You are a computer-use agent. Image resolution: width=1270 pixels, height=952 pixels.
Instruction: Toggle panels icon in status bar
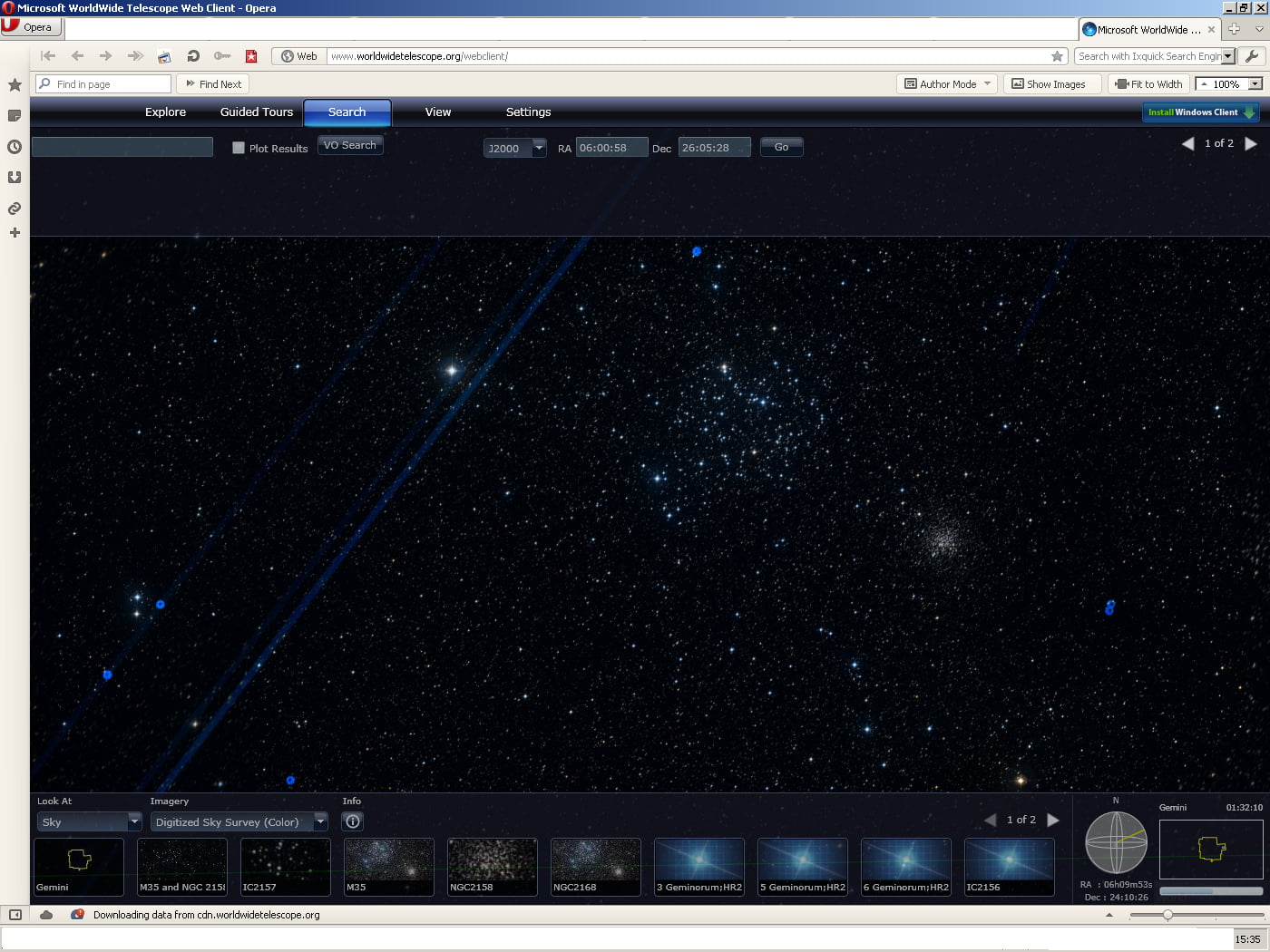click(x=15, y=915)
